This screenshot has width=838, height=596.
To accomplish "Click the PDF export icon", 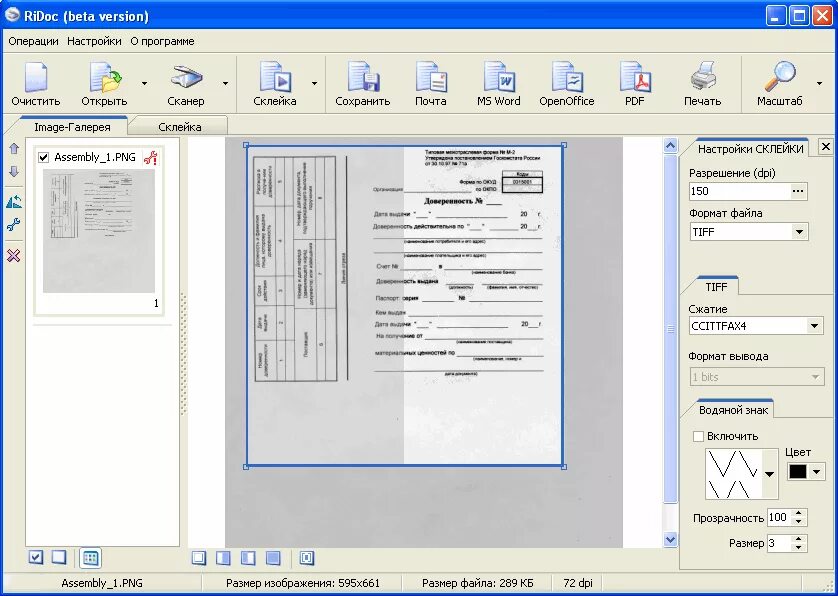I will coord(635,78).
